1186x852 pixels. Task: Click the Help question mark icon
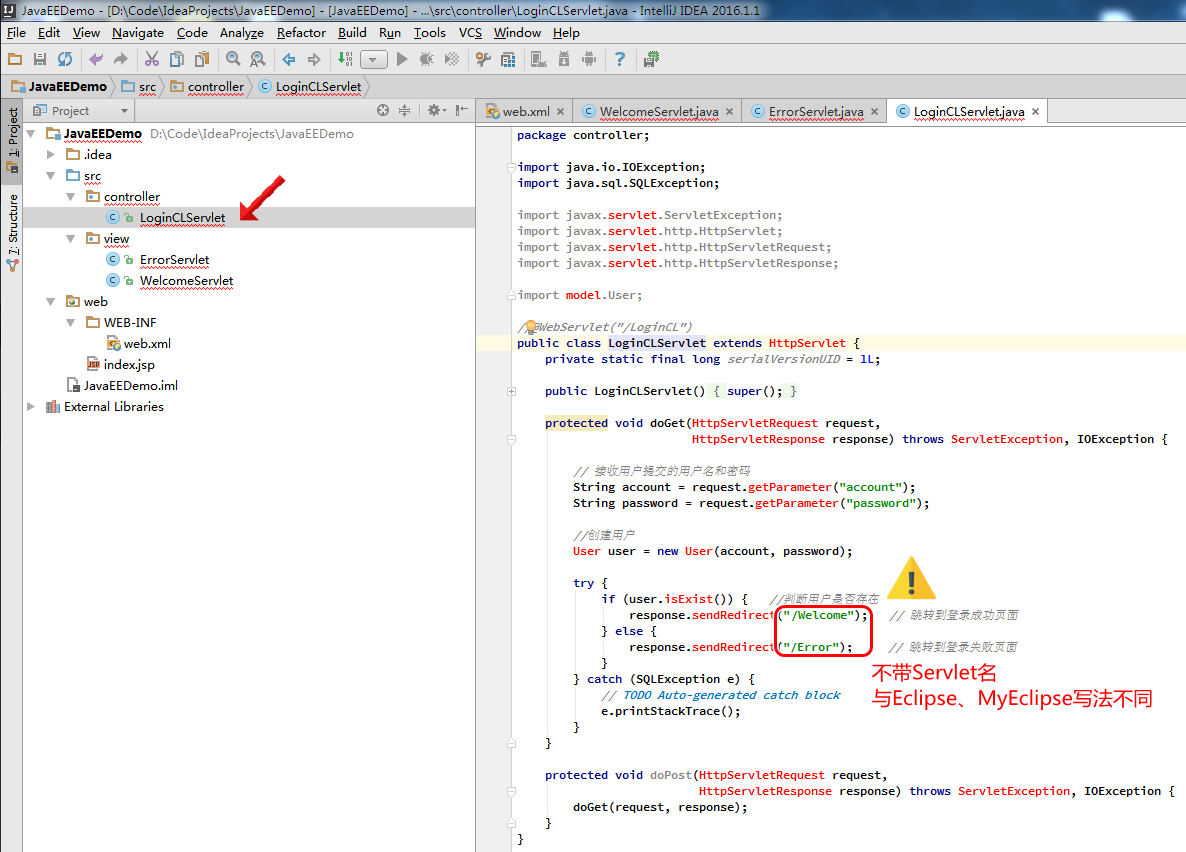(619, 59)
